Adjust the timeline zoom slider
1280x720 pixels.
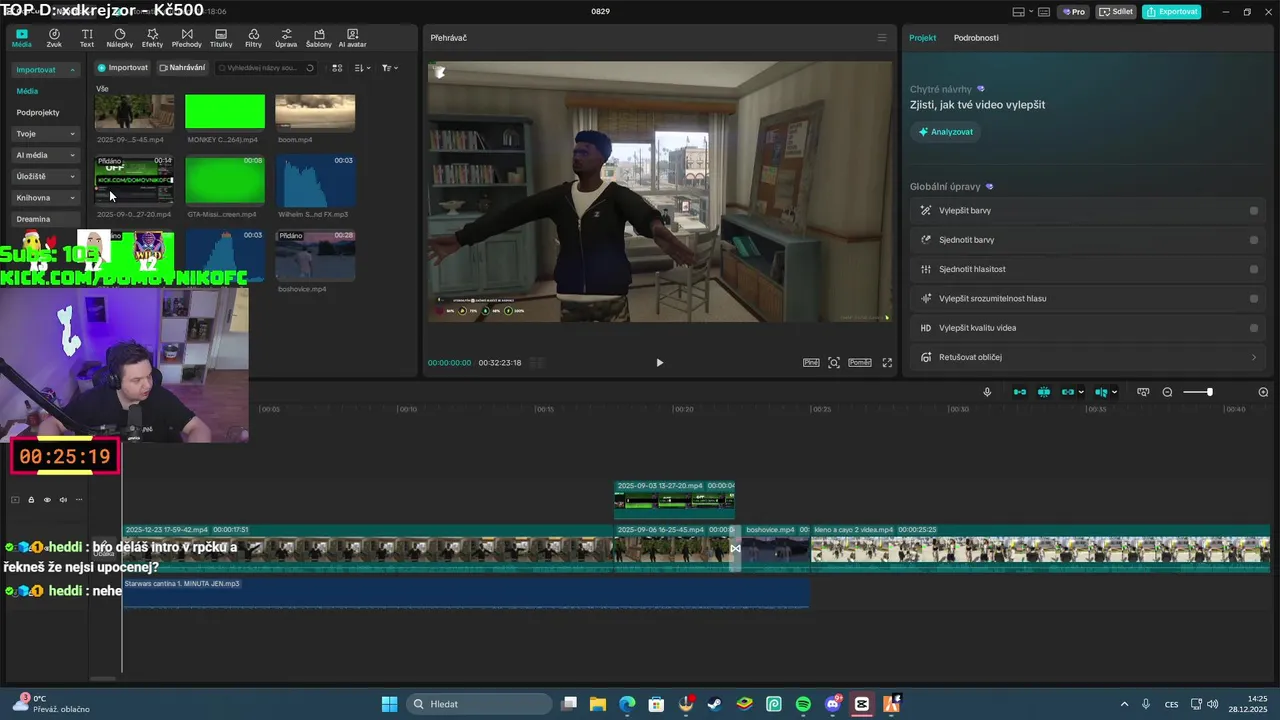[1209, 392]
